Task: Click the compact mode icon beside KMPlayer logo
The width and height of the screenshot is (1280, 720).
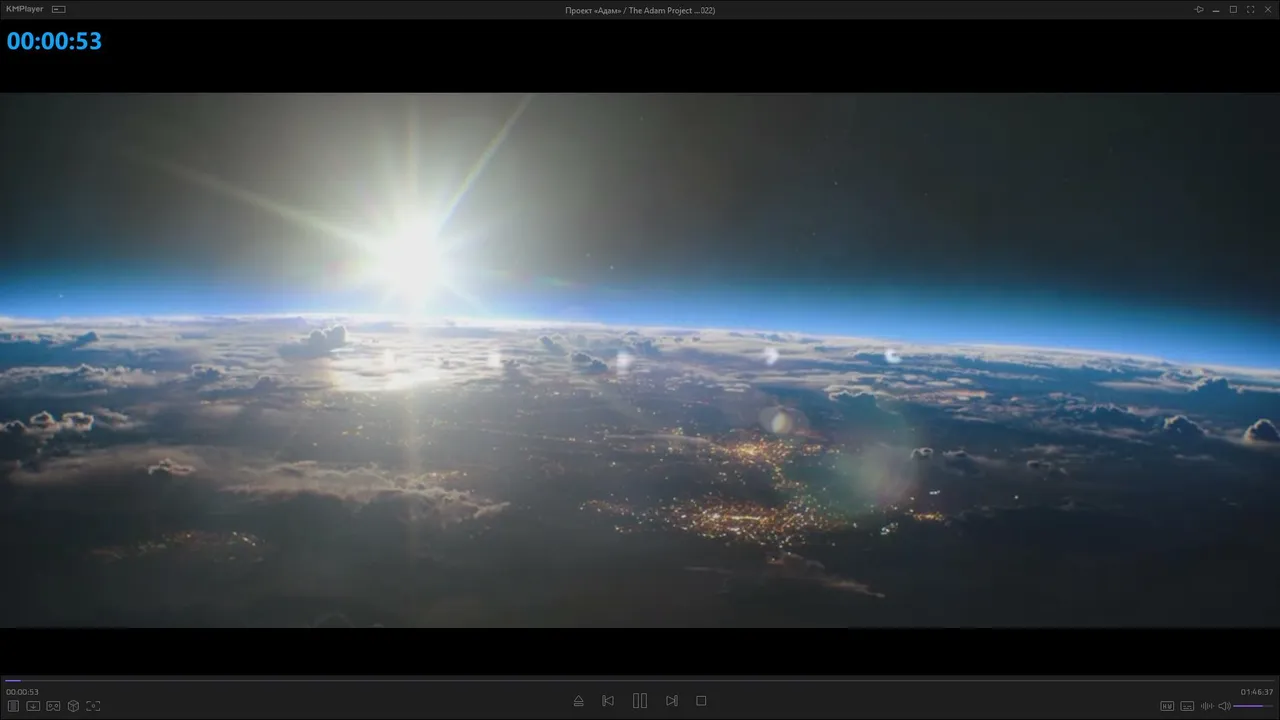Action: coord(58,9)
